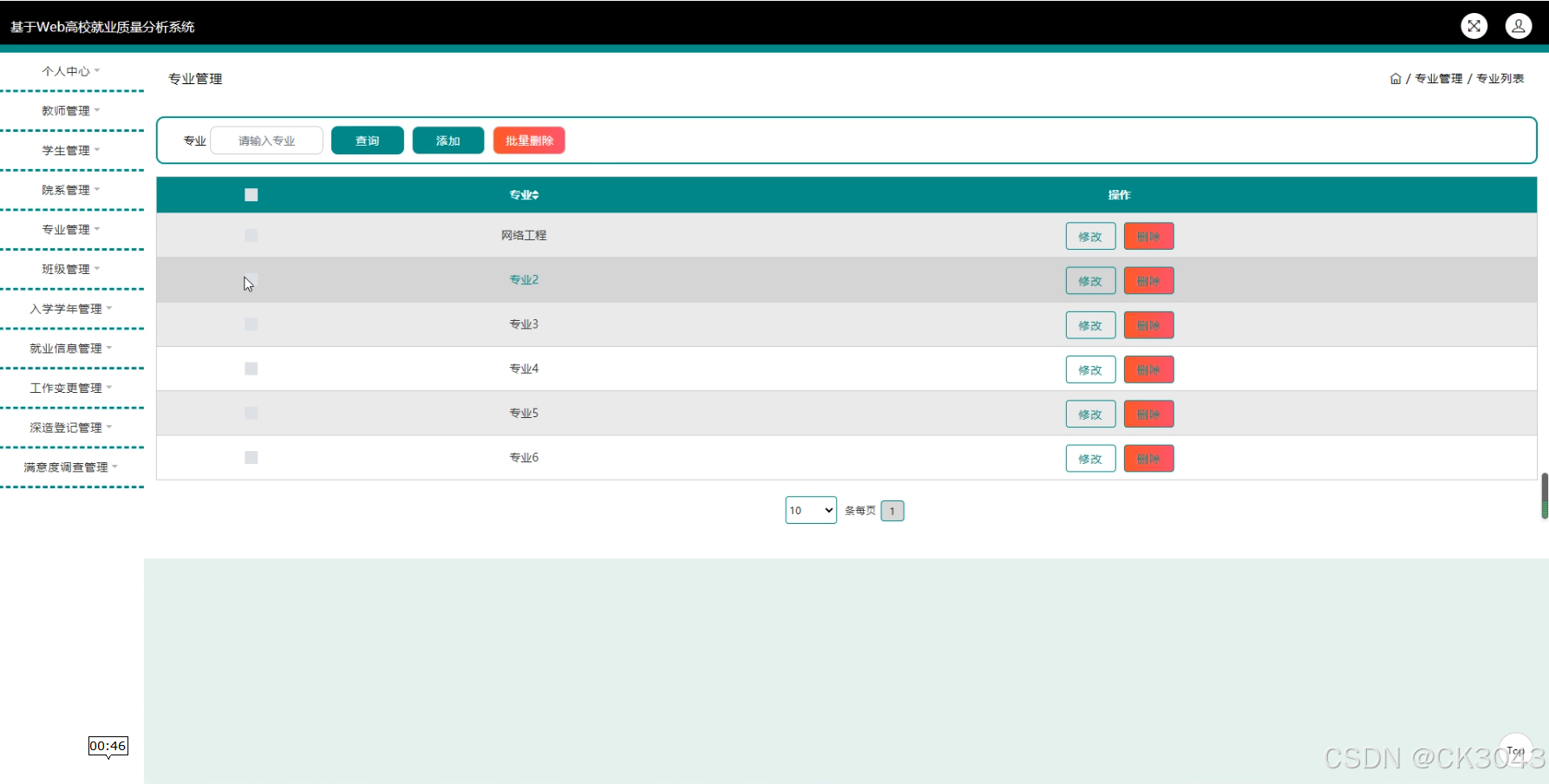Check the checkbox for 专业6 row
Screen dimensions: 1549x784
[252, 458]
